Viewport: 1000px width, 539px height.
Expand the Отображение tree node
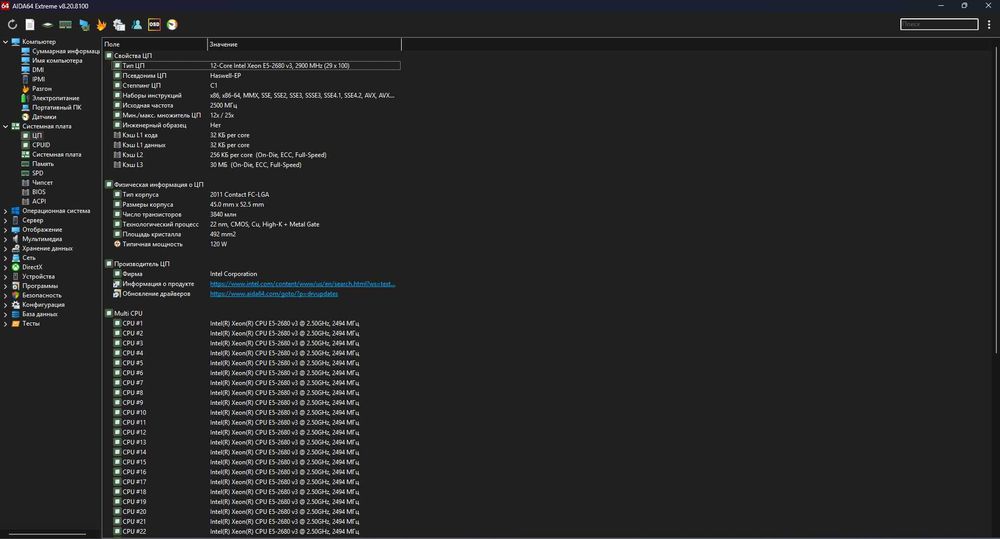6,230
